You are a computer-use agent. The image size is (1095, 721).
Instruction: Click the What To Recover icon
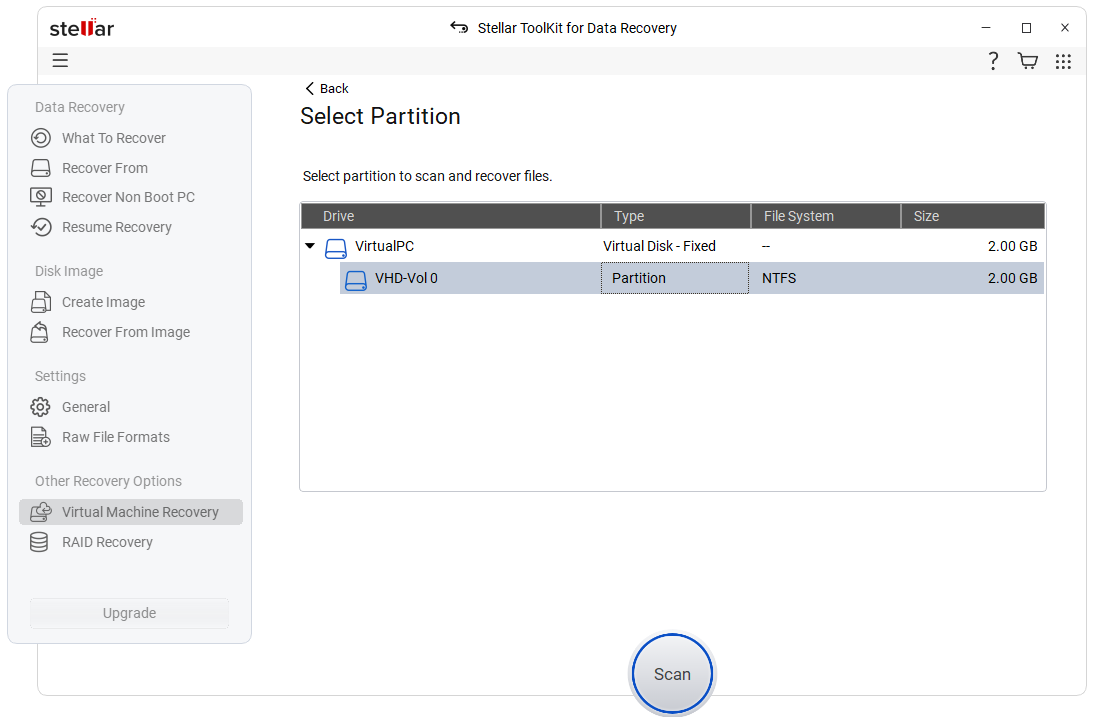pyautogui.click(x=41, y=138)
